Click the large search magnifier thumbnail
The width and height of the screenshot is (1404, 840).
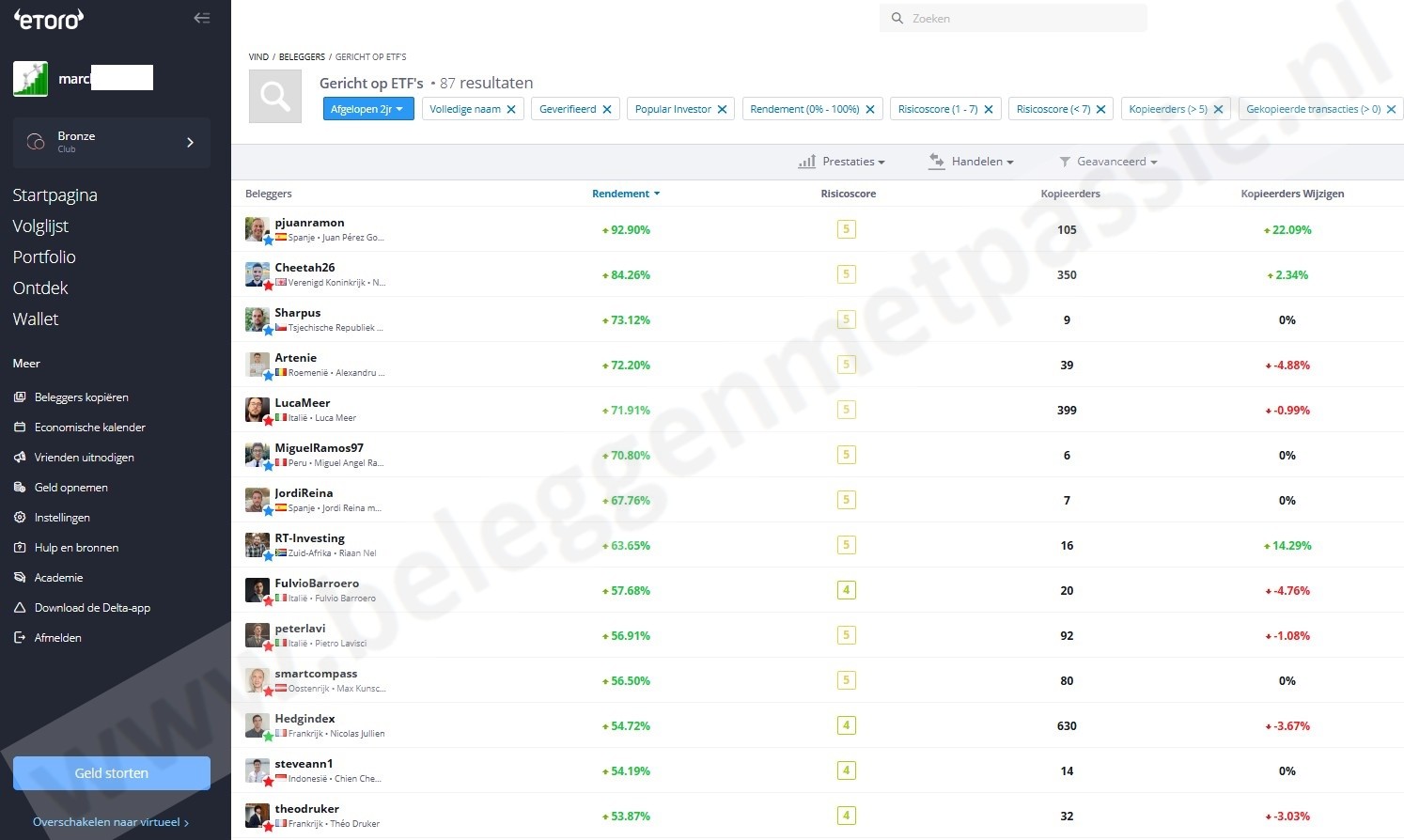tap(275, 96)
